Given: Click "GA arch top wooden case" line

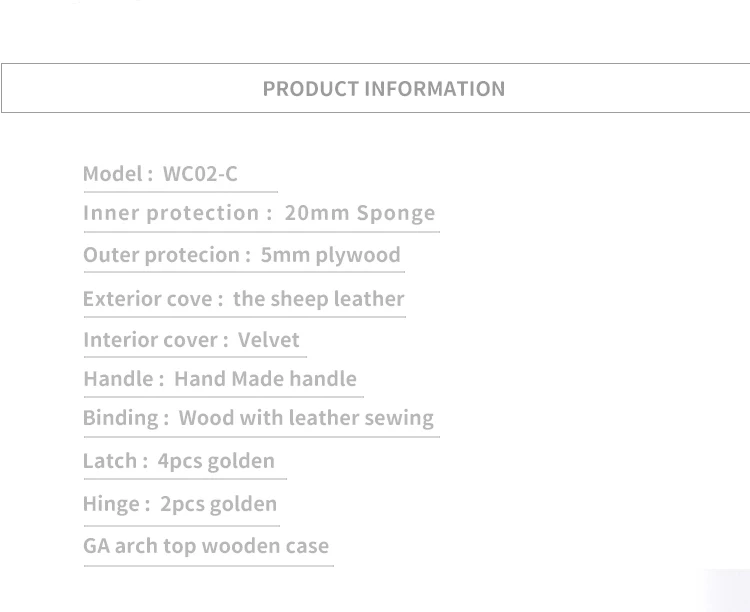Looking at the screenshot, I should (x=206, y=546).
